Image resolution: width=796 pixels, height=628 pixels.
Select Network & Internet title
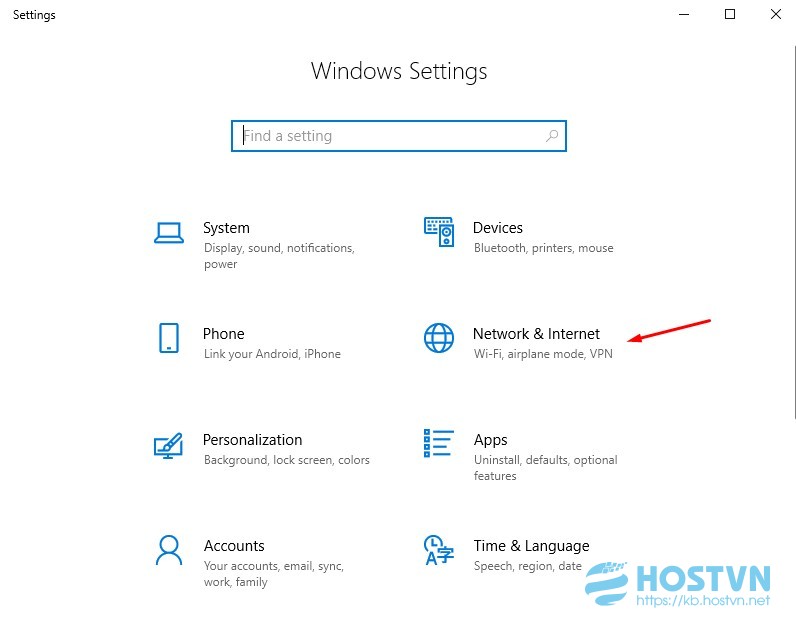tap(536, 334)
